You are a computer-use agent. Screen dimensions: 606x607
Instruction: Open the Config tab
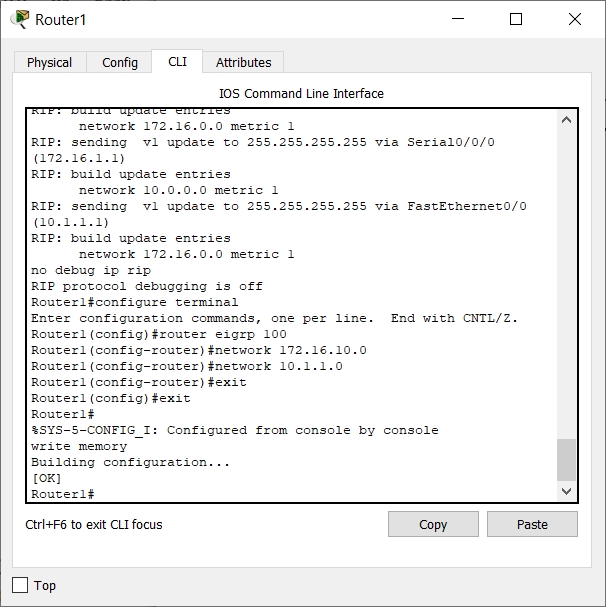point(120,62)
